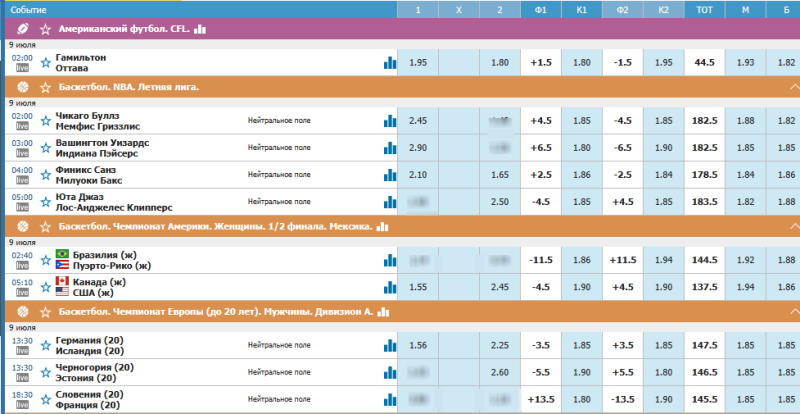Click the ТОТ column header

(704, 9)
